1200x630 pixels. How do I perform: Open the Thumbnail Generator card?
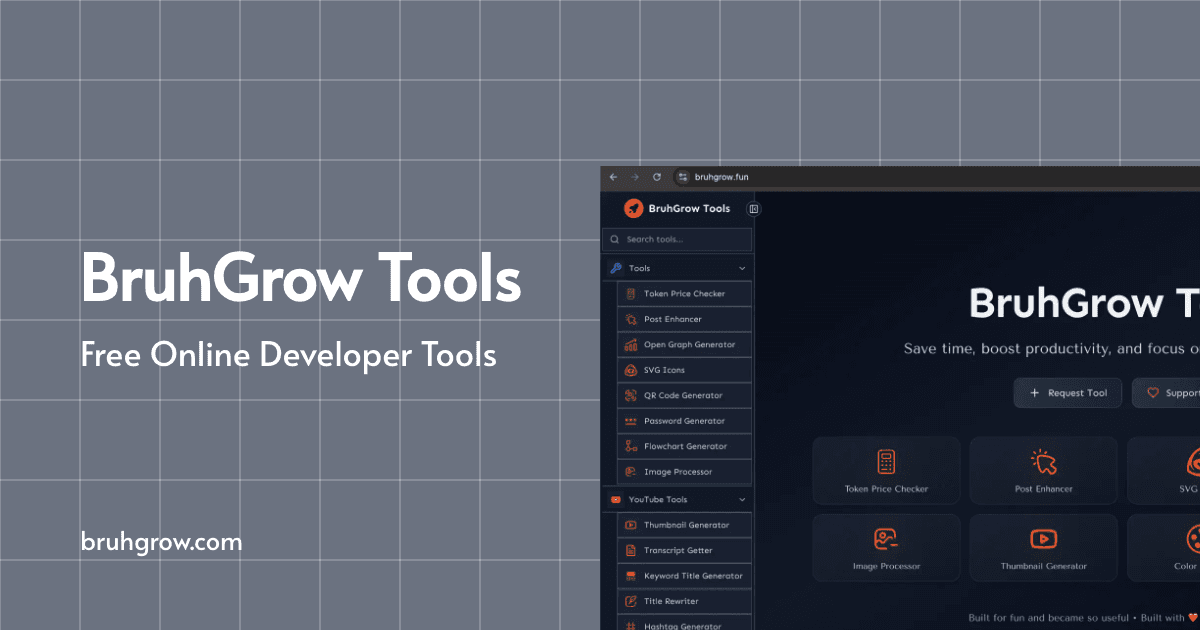1043,548
